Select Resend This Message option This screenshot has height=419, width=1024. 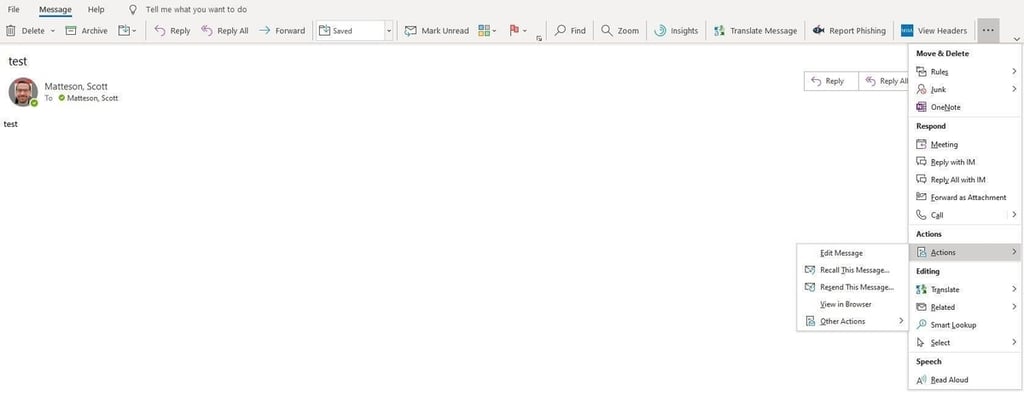pos(856,287)
